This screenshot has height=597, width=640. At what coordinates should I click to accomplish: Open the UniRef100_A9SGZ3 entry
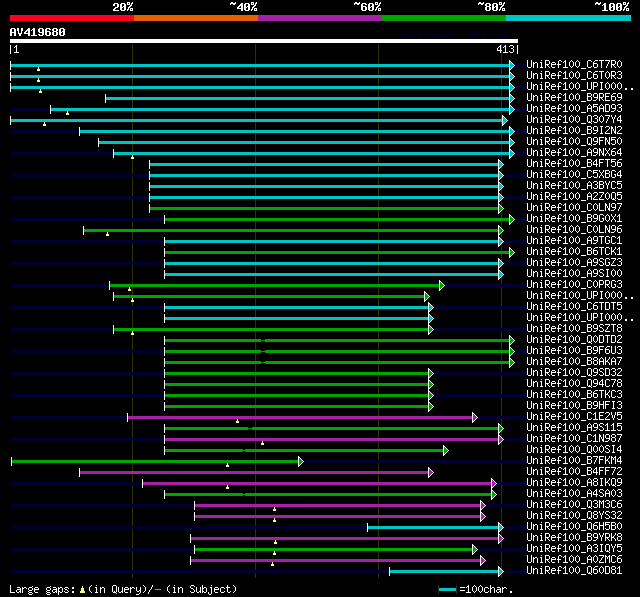(x=574, y=263)
